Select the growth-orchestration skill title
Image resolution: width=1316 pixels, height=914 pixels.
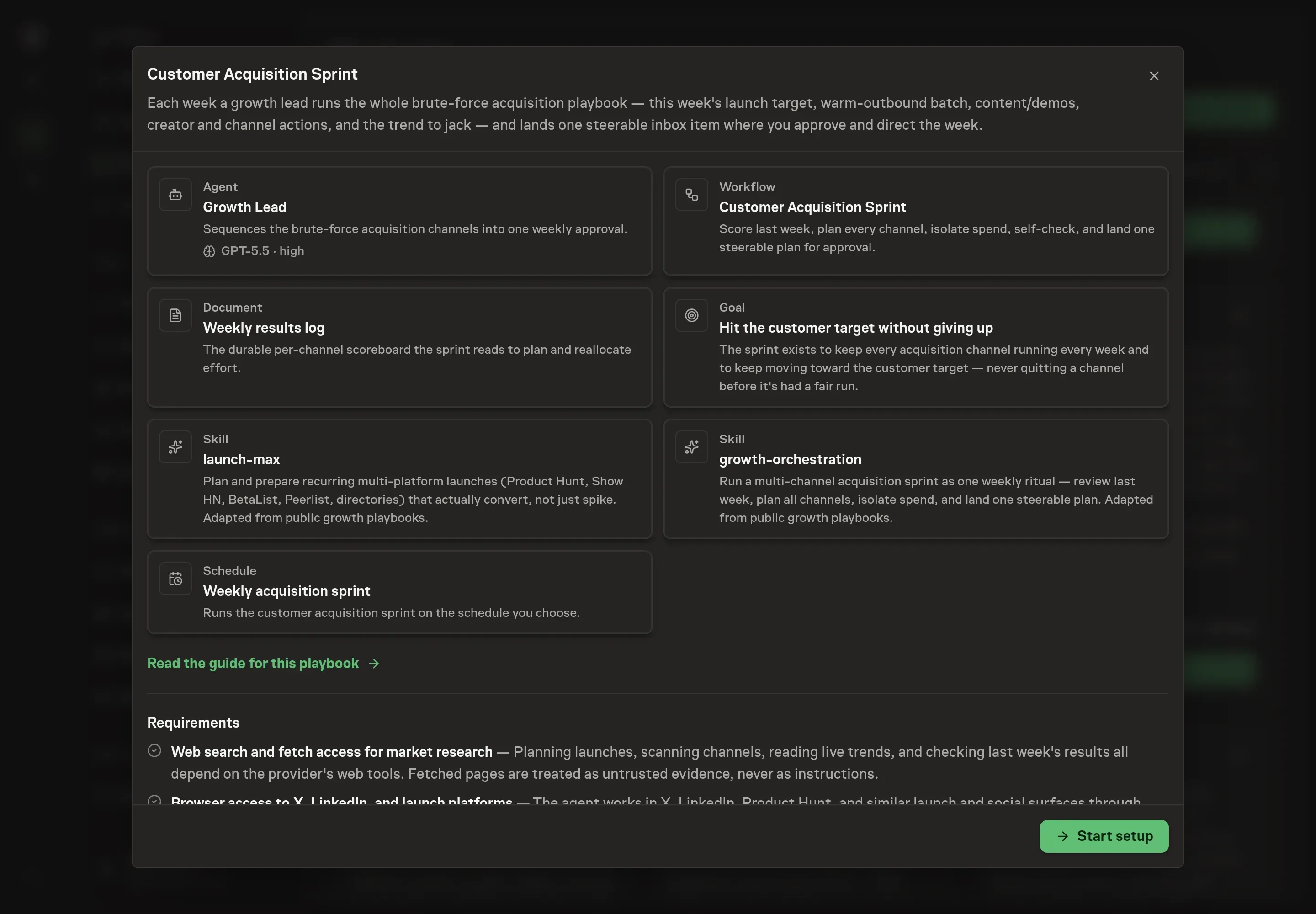point(790,459)
